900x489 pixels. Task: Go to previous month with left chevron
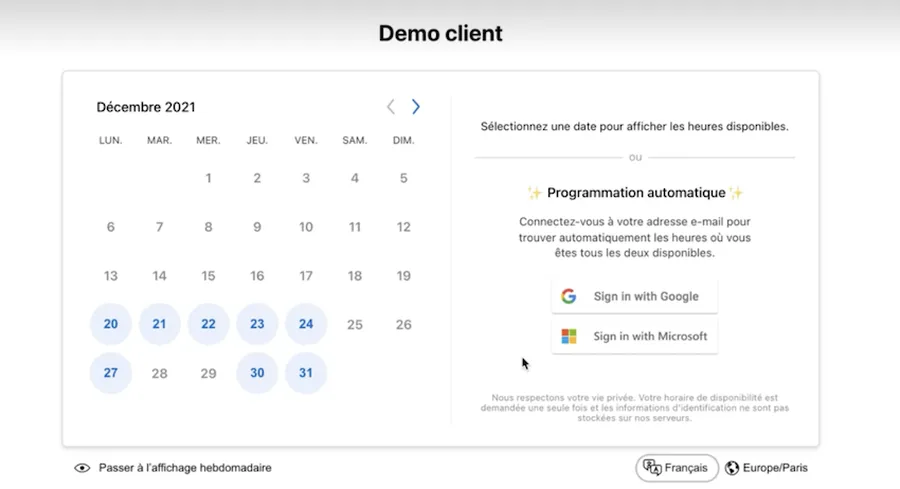point(391,107)
